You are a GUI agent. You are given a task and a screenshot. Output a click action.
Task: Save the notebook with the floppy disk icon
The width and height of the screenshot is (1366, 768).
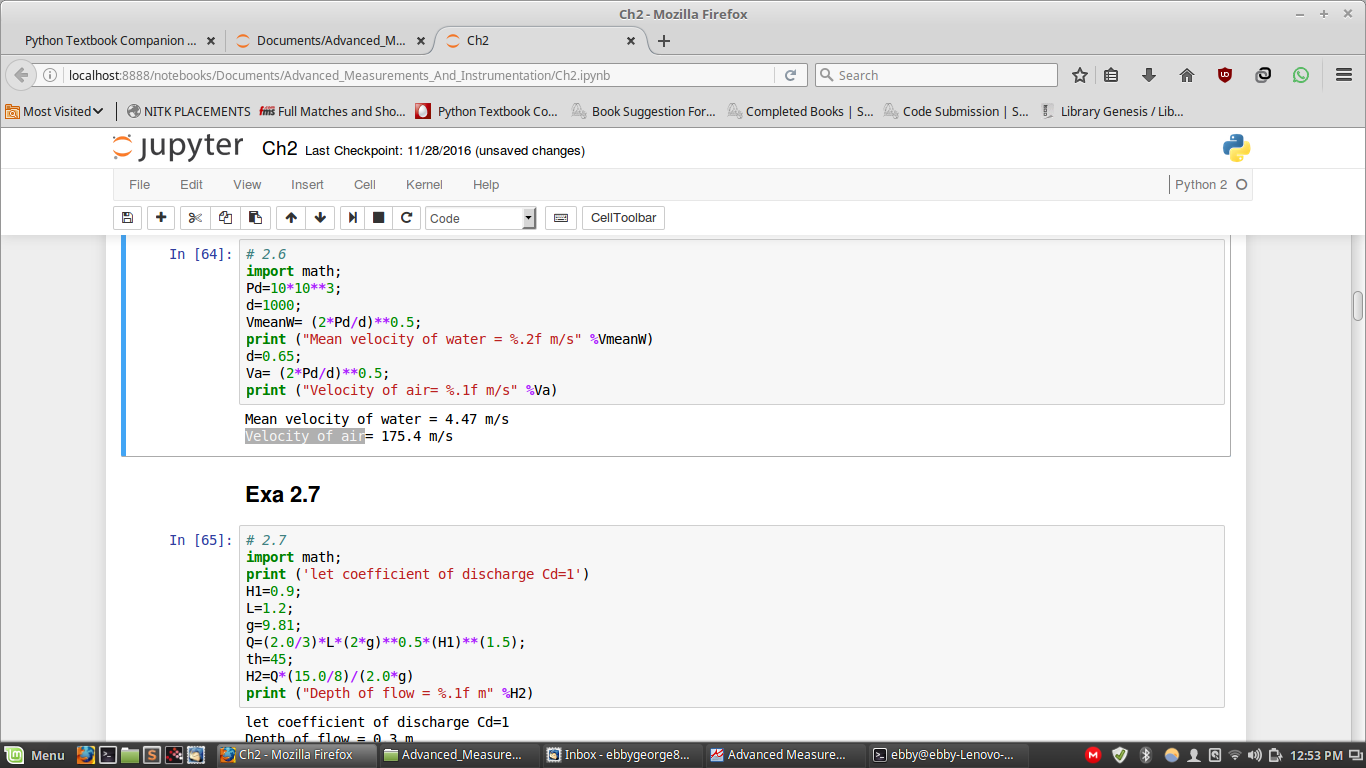(x=127, y=218)
